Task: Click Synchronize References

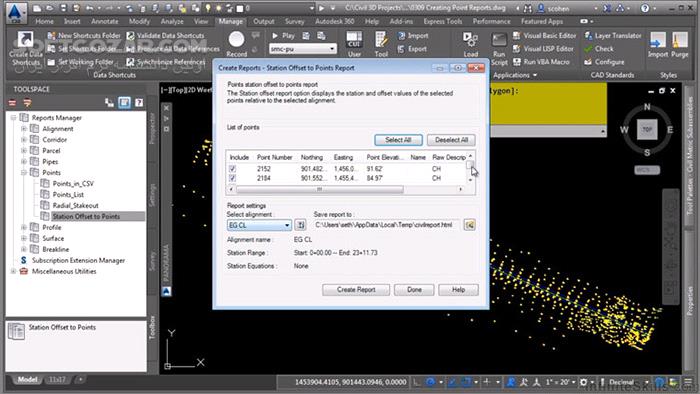Action: (166, 62)
